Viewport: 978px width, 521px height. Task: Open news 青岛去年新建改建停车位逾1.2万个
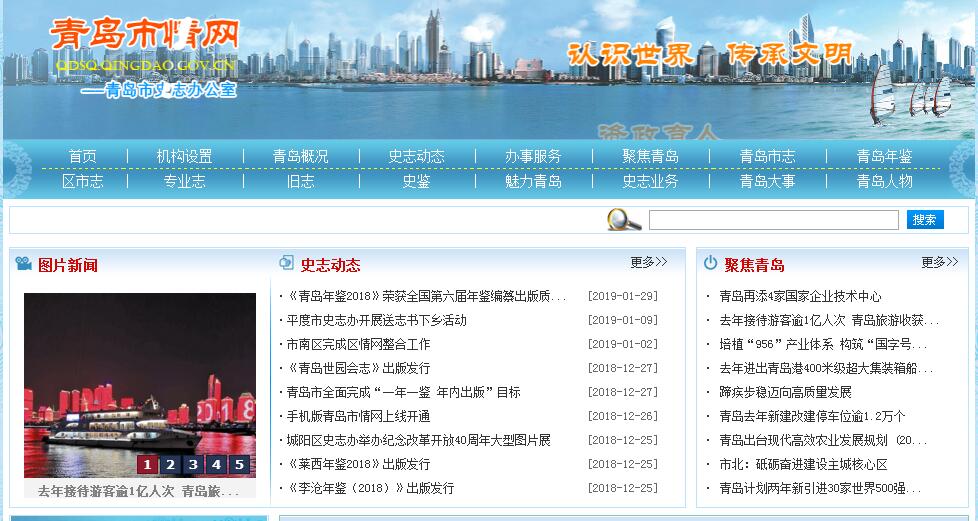(812, 416)
